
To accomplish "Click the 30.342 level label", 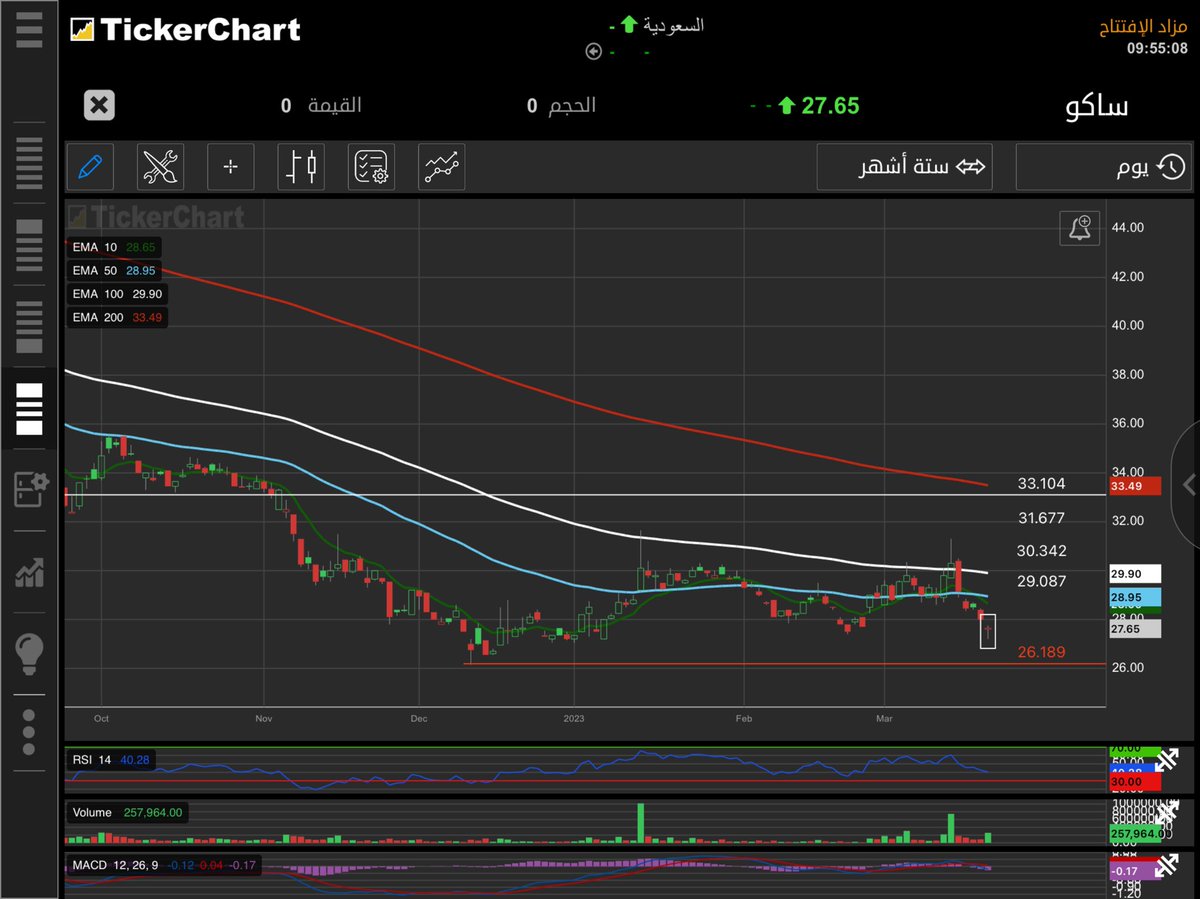I will tap(1041, 551).
